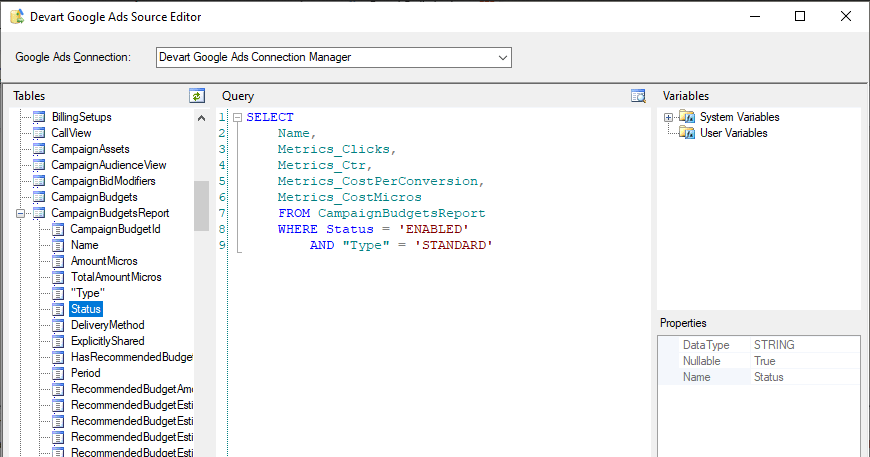Click the STRING data type value
Viewport: 870px width, 457px height.
coord(774,345)
